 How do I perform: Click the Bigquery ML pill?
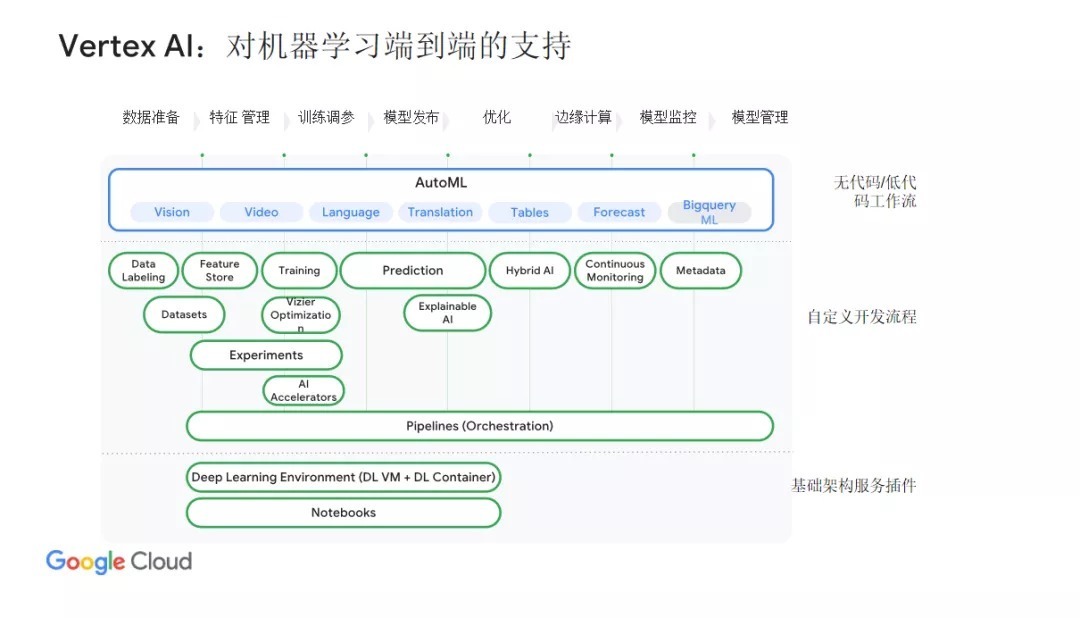709,212
